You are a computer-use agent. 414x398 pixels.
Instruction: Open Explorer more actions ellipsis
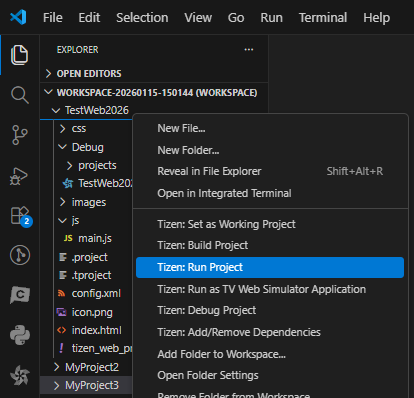[249, 50]
